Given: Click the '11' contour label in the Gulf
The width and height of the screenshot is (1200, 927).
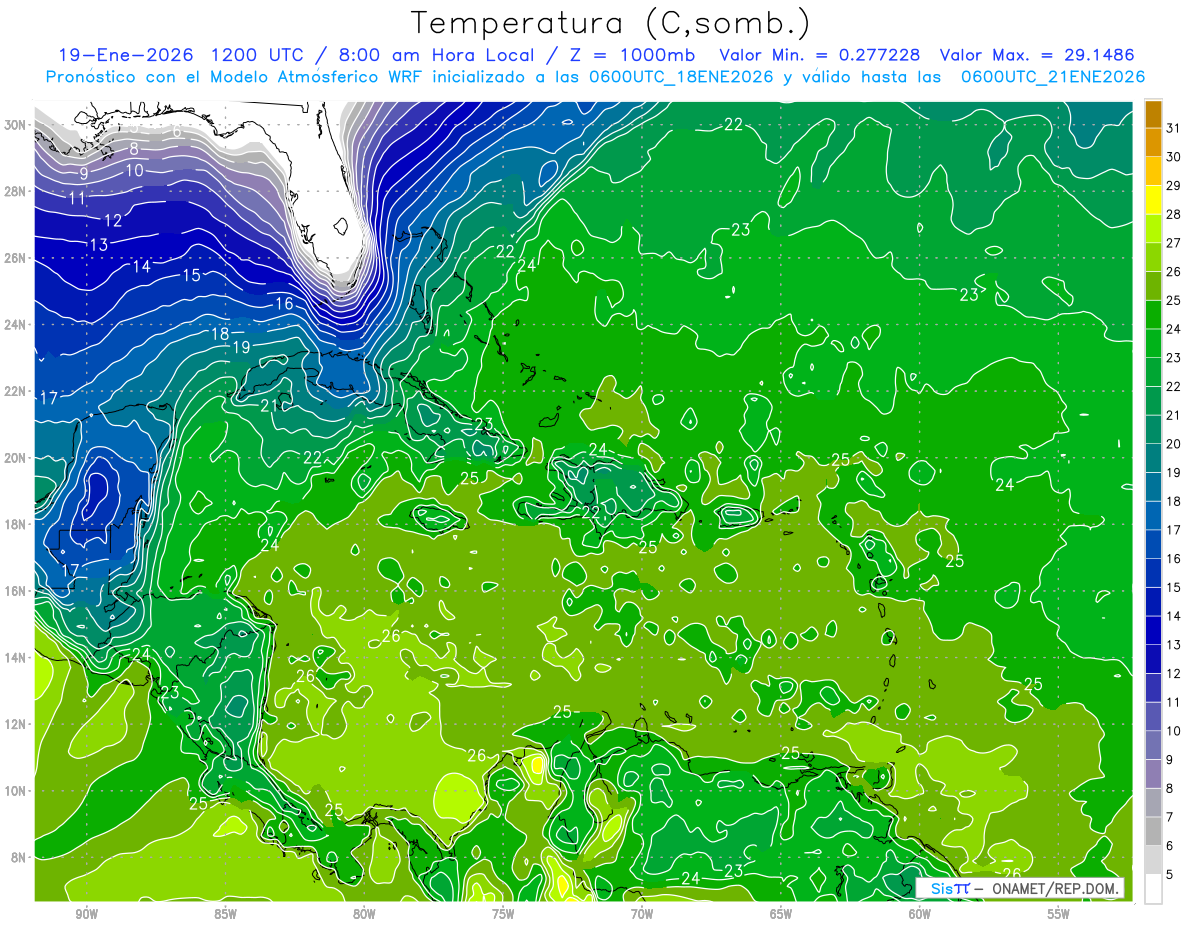Looking at the screenshot, I should [x=77, y=198].
